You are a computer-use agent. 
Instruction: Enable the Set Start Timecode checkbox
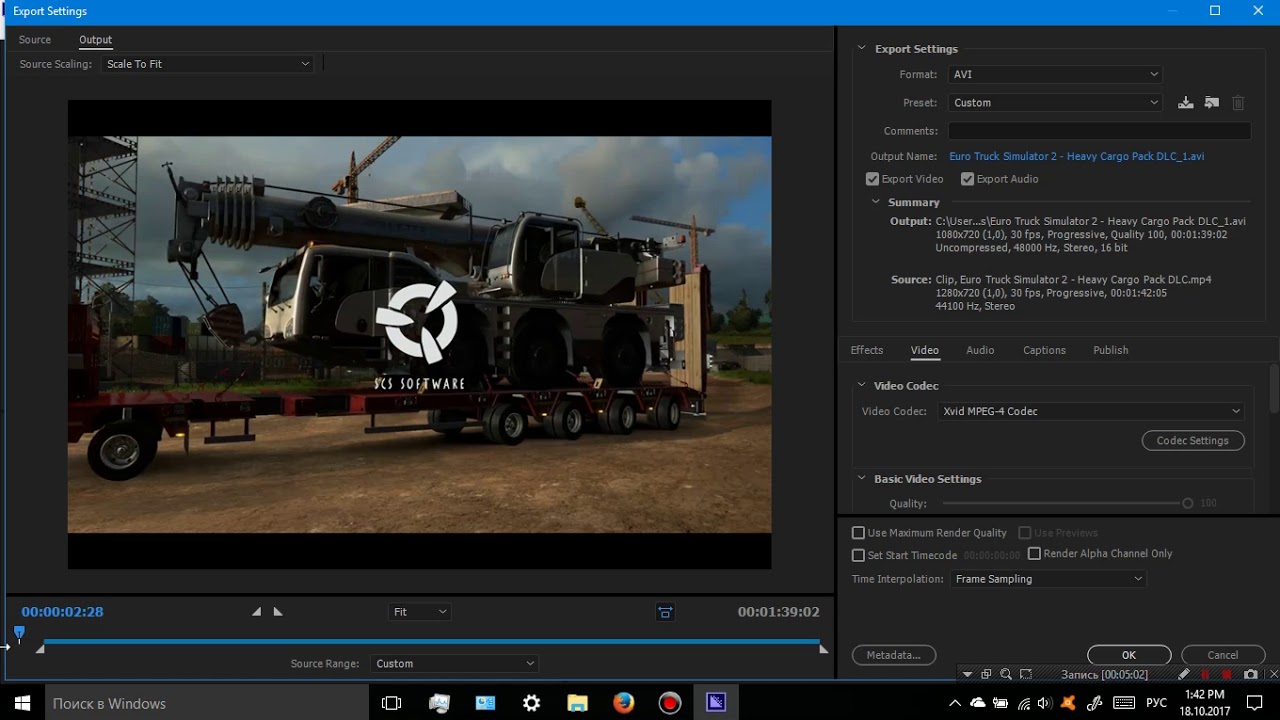pos(858,555)
